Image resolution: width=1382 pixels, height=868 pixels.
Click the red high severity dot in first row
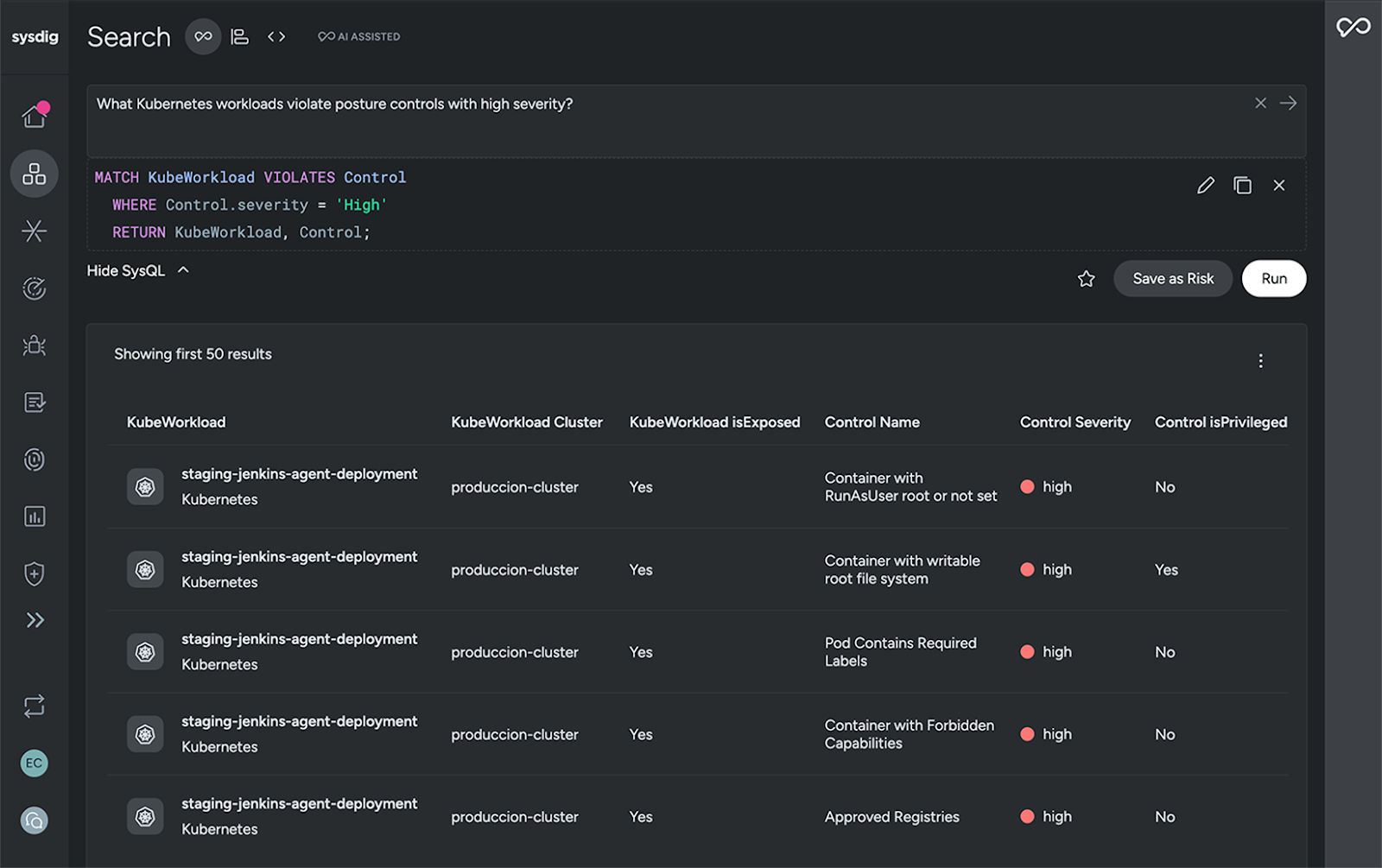click(x=1027, y=487)
